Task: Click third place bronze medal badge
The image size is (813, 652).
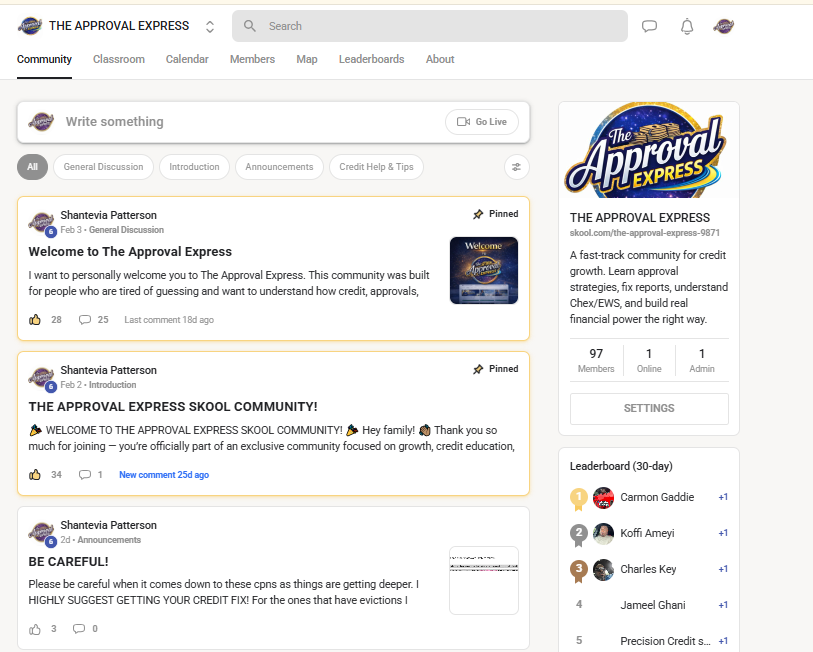Action: tap(579, 571)
